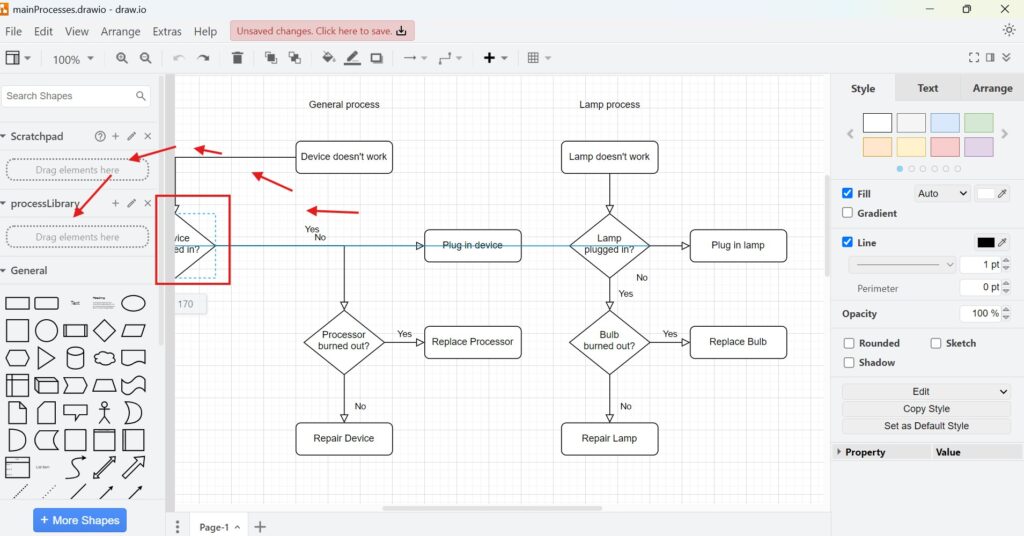The height and width of the screenshot is (536, 1024).
Task: Toggle the dark mode sun icon
Action: click(x=1008, y=30)
